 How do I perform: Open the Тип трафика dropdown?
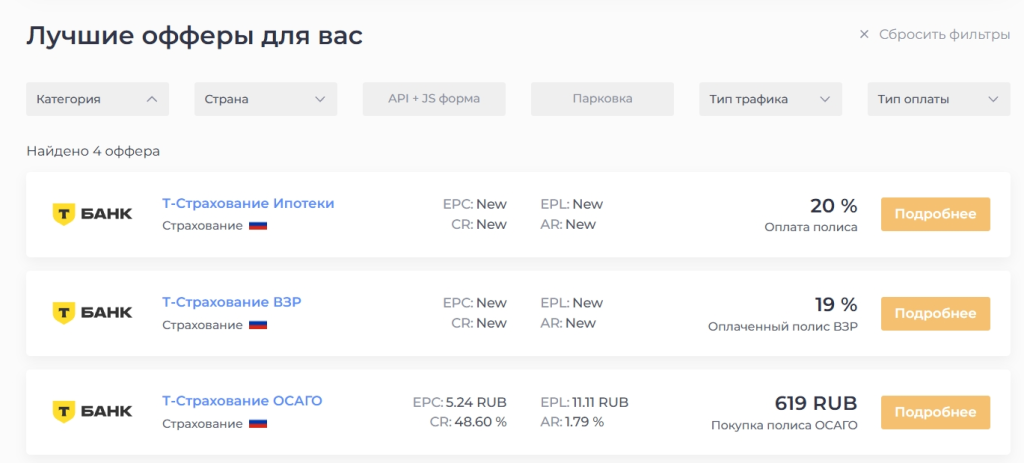(x=771, y=99)
